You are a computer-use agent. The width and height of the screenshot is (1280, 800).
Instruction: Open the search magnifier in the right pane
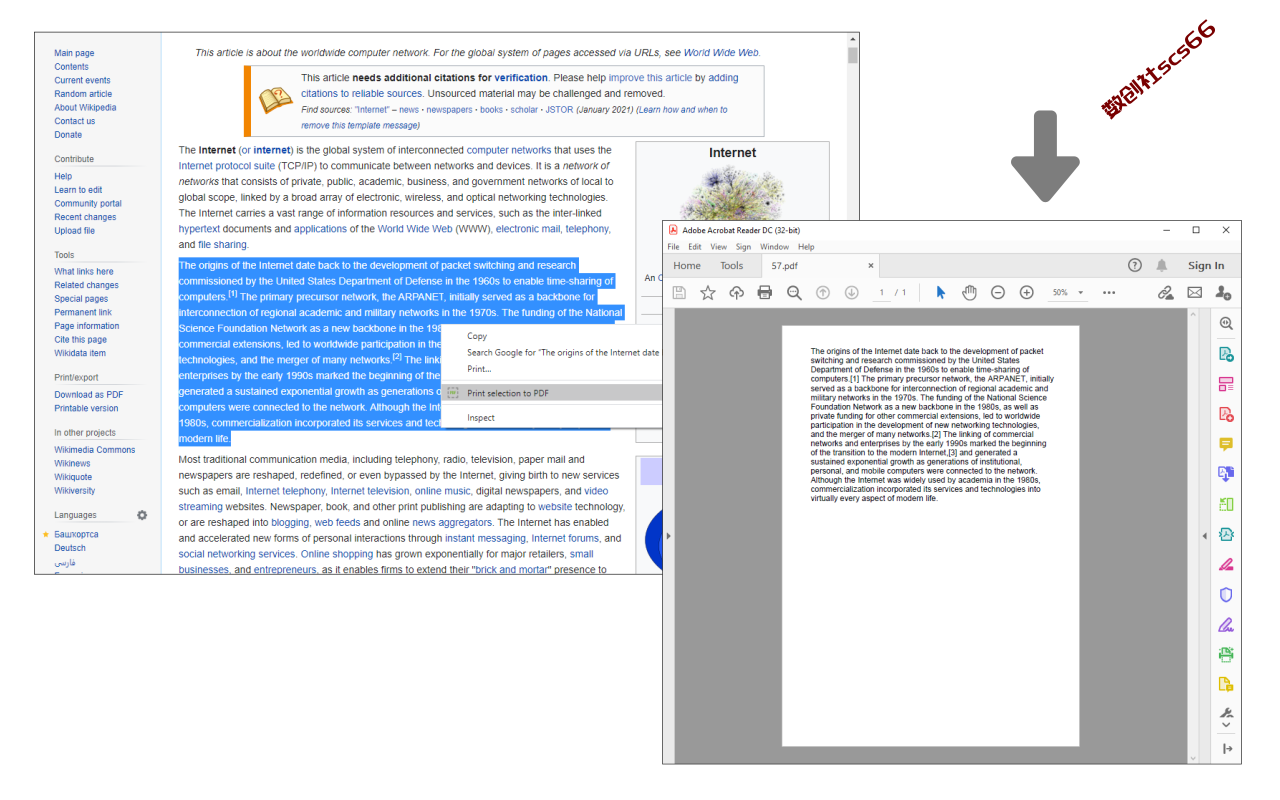[x=1226, y=323]
